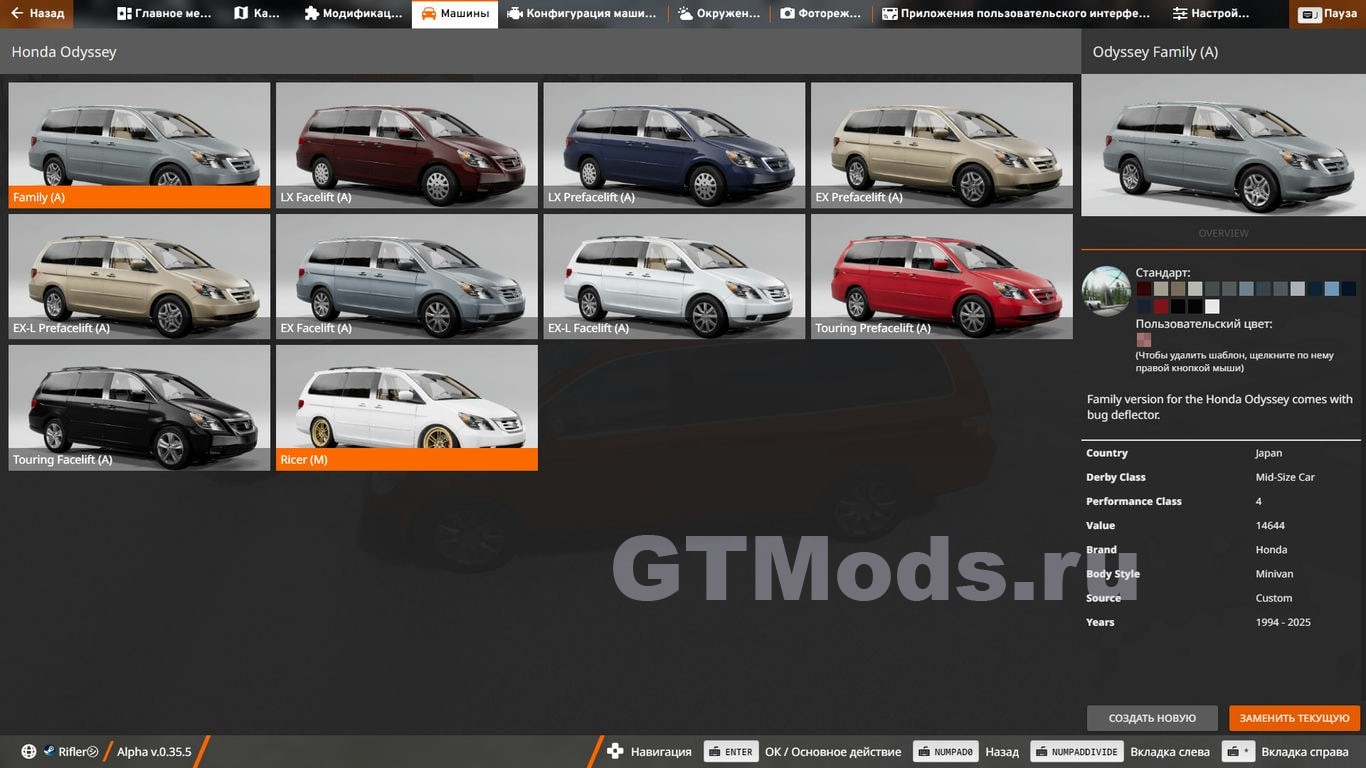Click the globe language icon
The height and width of the screenshot is (768, 1366).
click(29, 752)
